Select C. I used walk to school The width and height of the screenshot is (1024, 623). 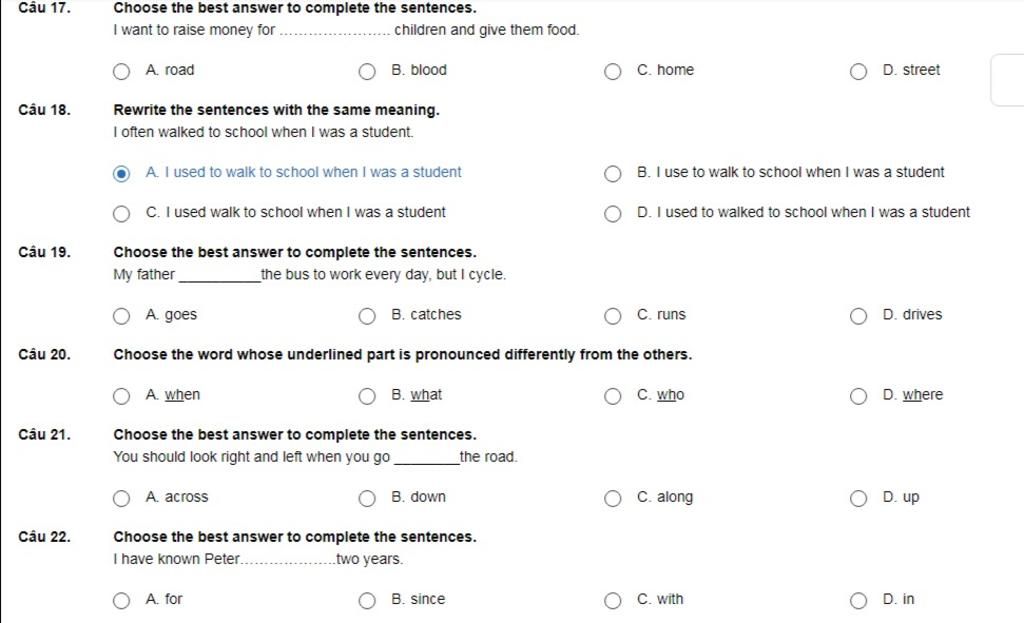pos(121,214)
